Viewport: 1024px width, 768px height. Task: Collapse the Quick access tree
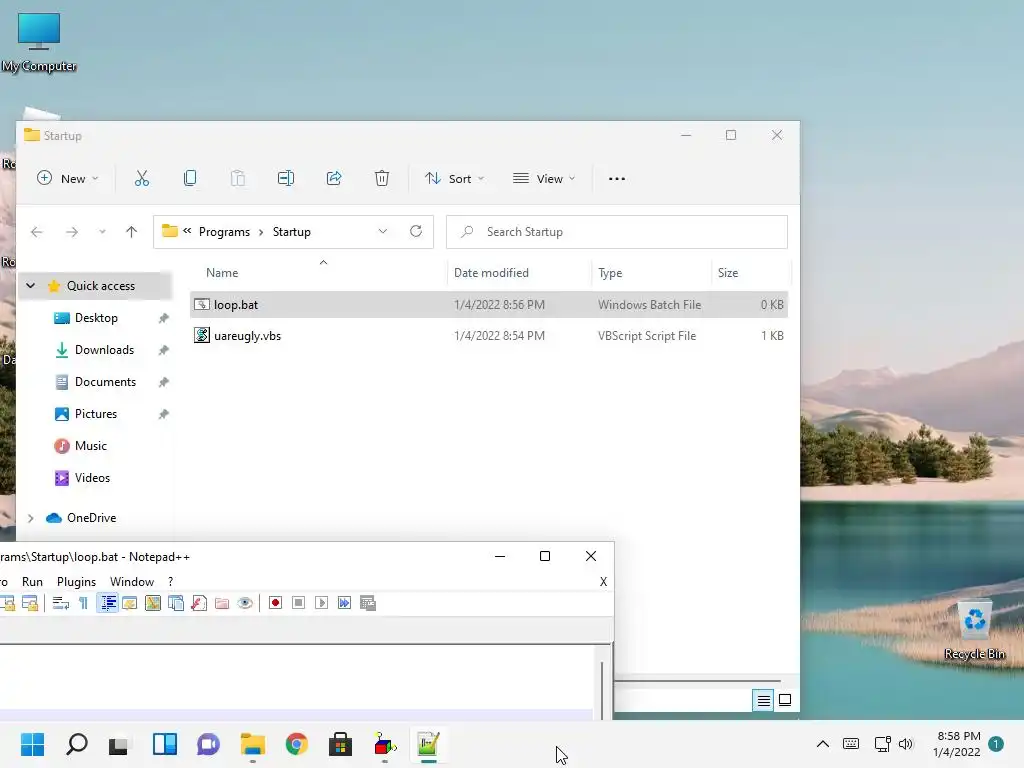(x=30, y=286)
